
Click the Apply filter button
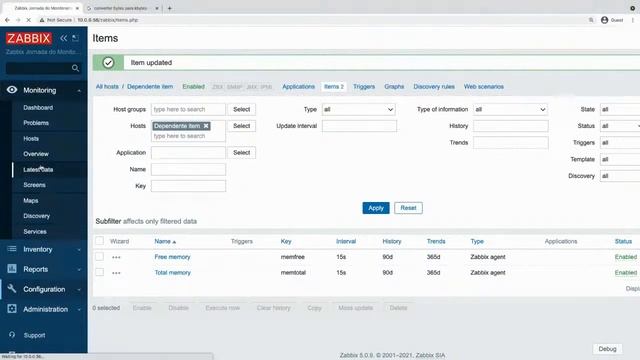coord(376,208)
